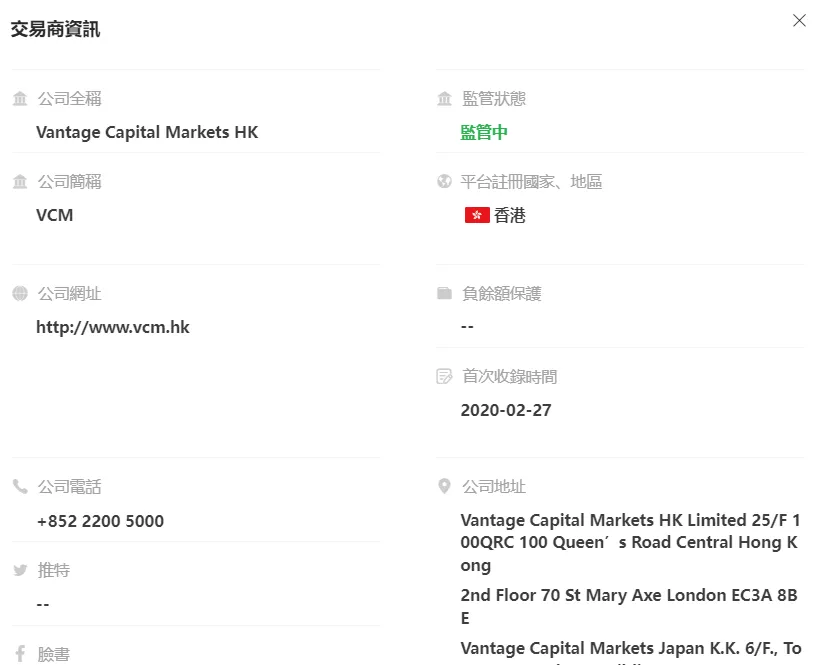Close the 交易商資訊 dialog
816x665 pixels.
[x=799, y=20]
